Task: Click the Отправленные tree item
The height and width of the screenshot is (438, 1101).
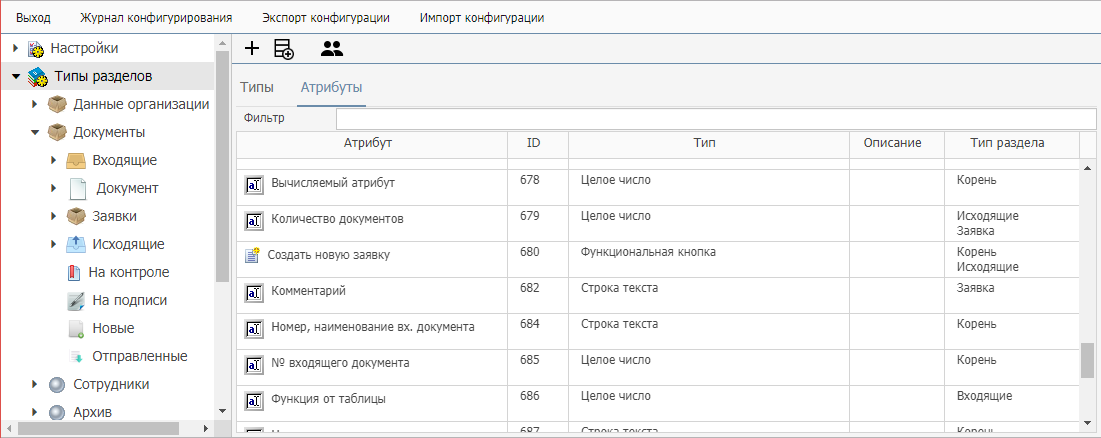Action: 139,356
